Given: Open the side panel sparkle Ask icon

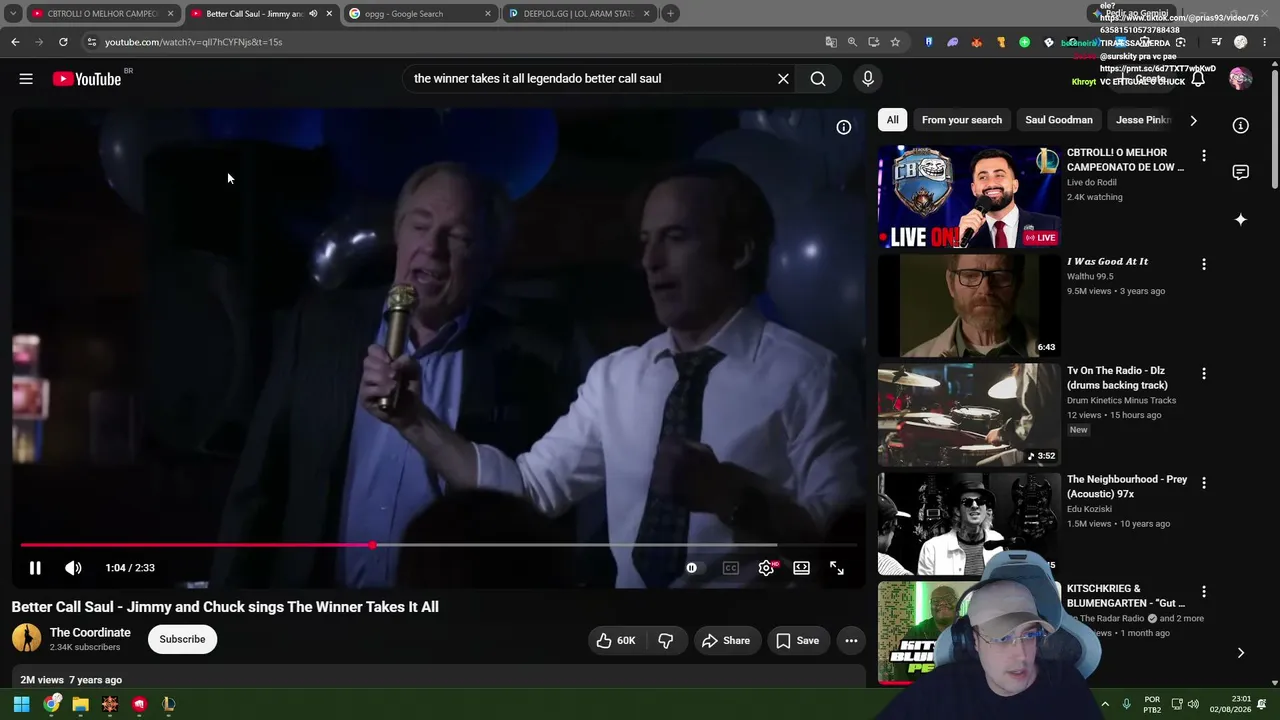Looking at the screenshot, I should point(1240,220).
